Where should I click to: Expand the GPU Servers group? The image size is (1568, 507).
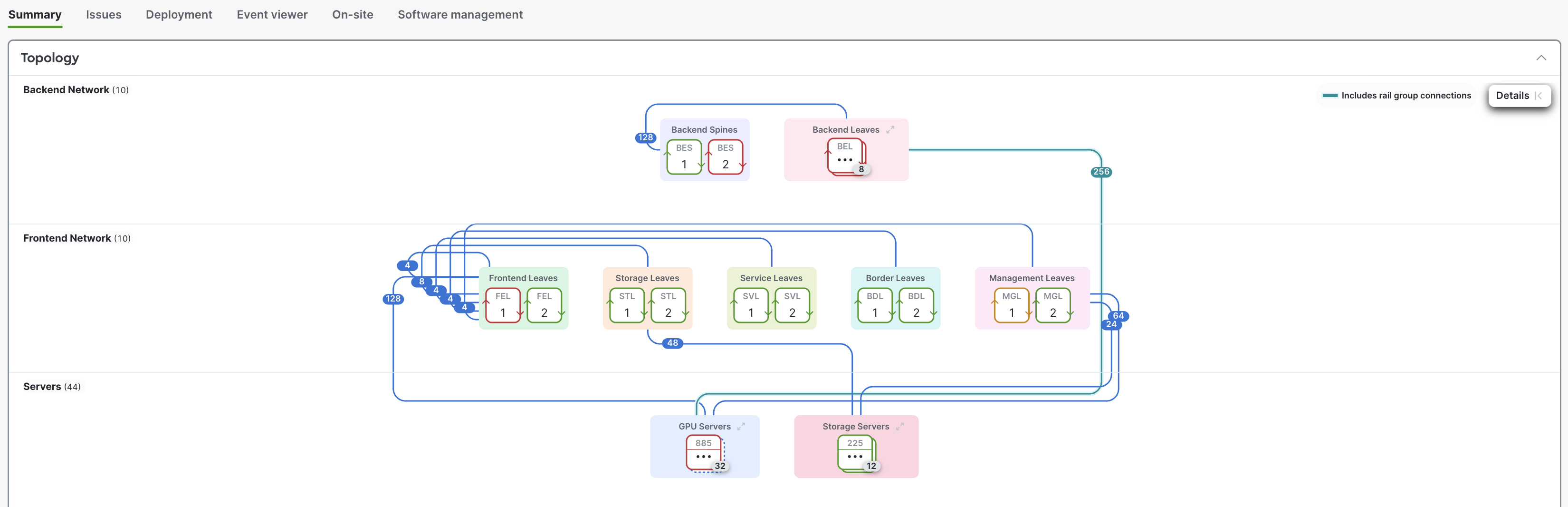coord(741,427)
